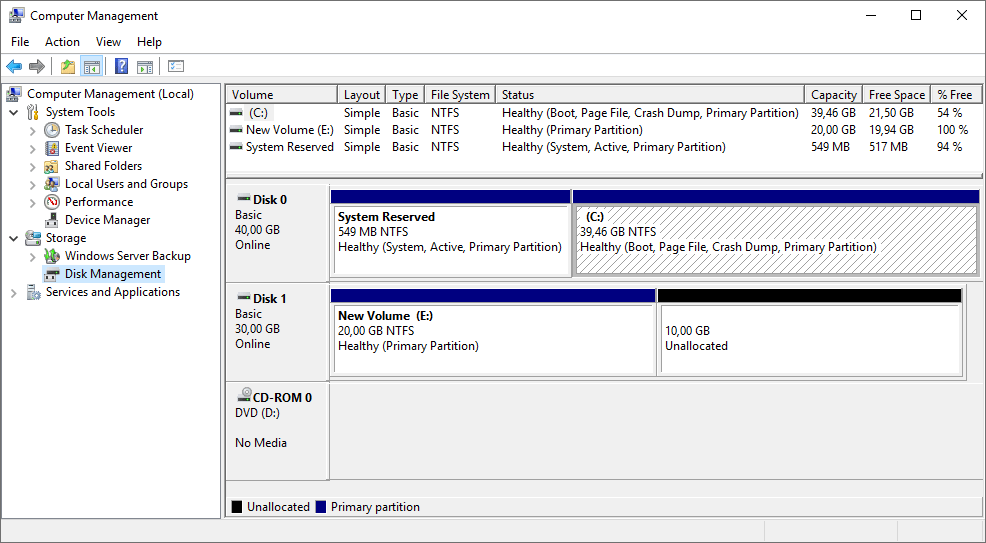The width and height of the screenshot is (986, 543).
Task: Collapse the Storage tree node
Action: pos(14,238)
